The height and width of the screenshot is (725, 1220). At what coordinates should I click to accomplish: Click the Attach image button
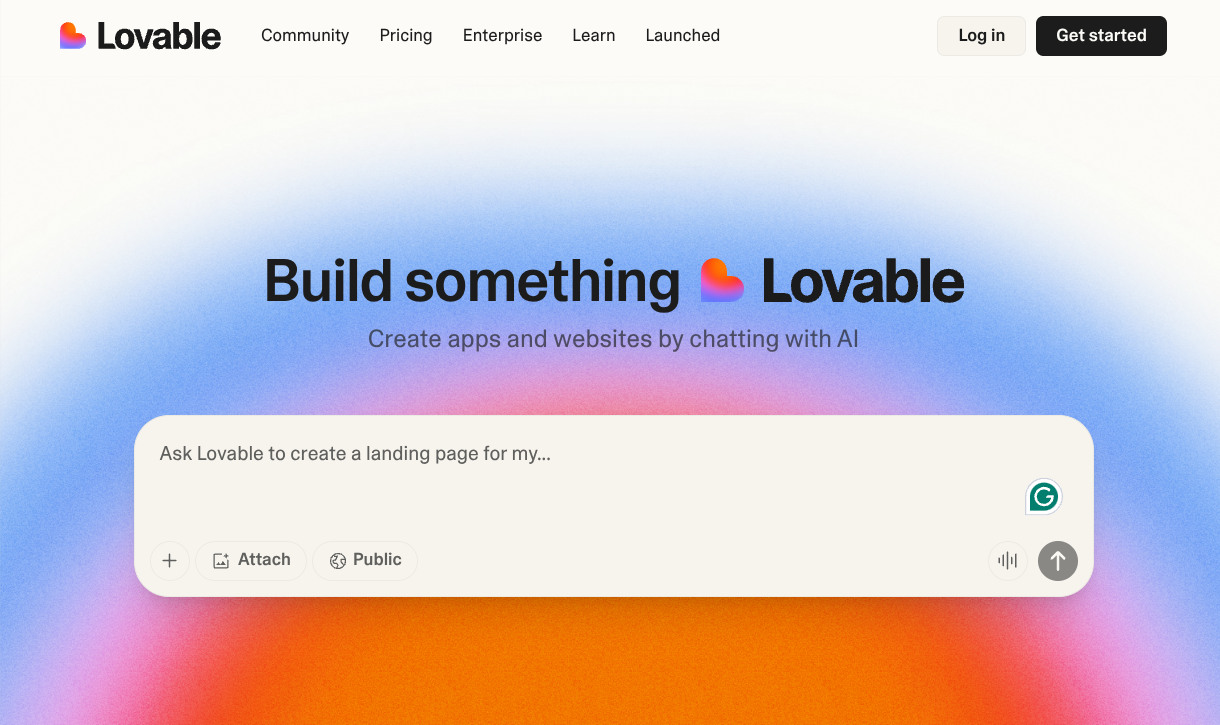tap(251, 560)
